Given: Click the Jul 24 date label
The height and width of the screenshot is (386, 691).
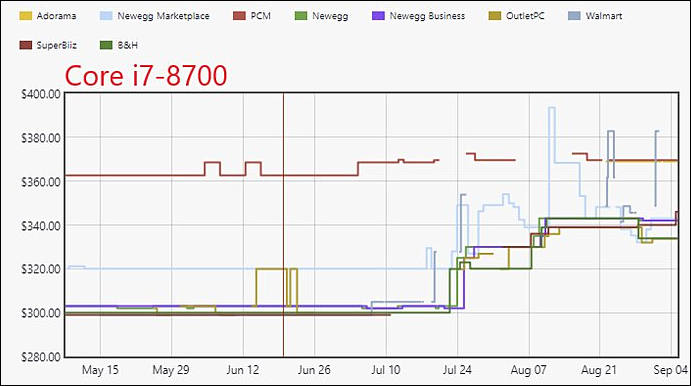Looking at the screenshot, I should click(457, 370).
